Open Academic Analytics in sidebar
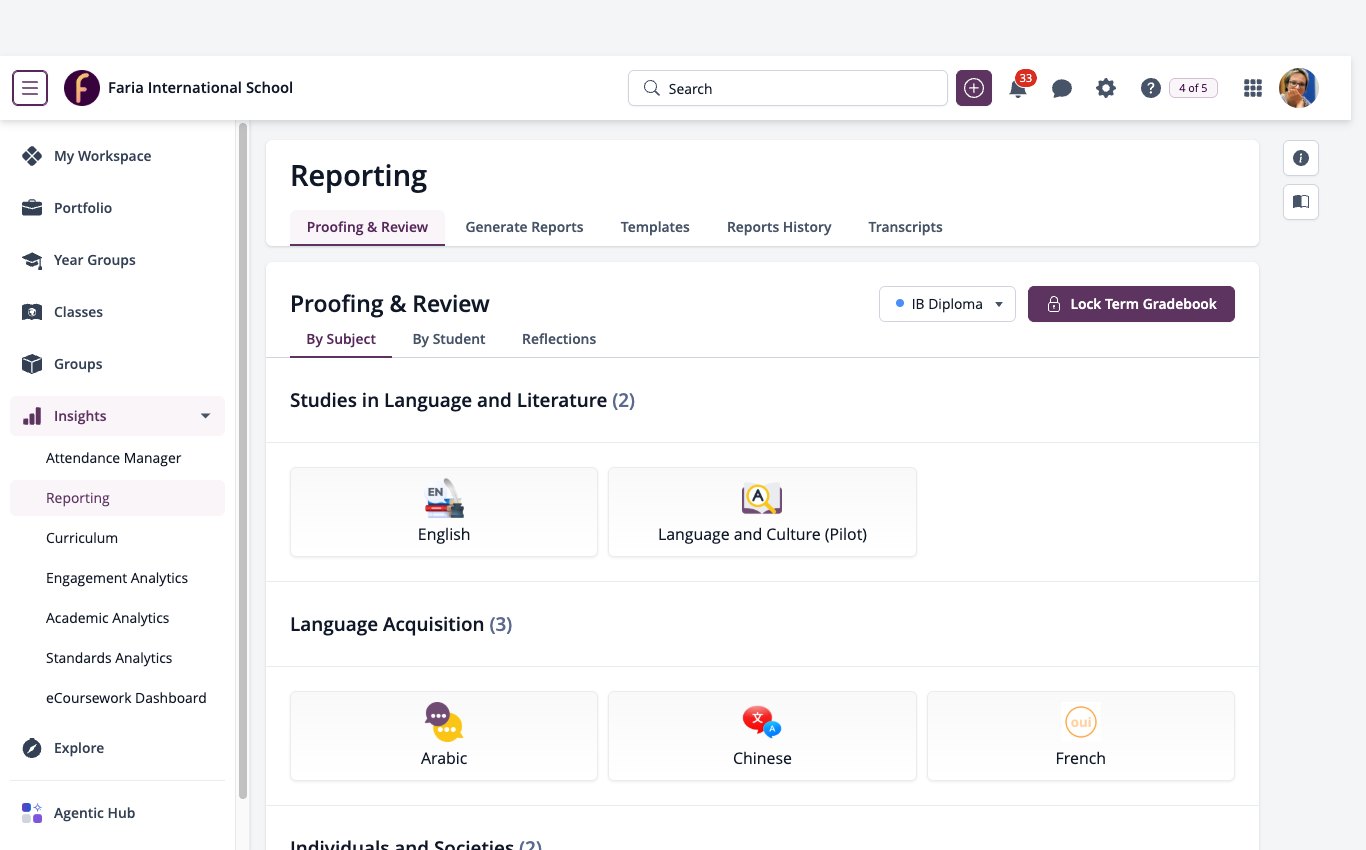 click(x=117, y=618)
